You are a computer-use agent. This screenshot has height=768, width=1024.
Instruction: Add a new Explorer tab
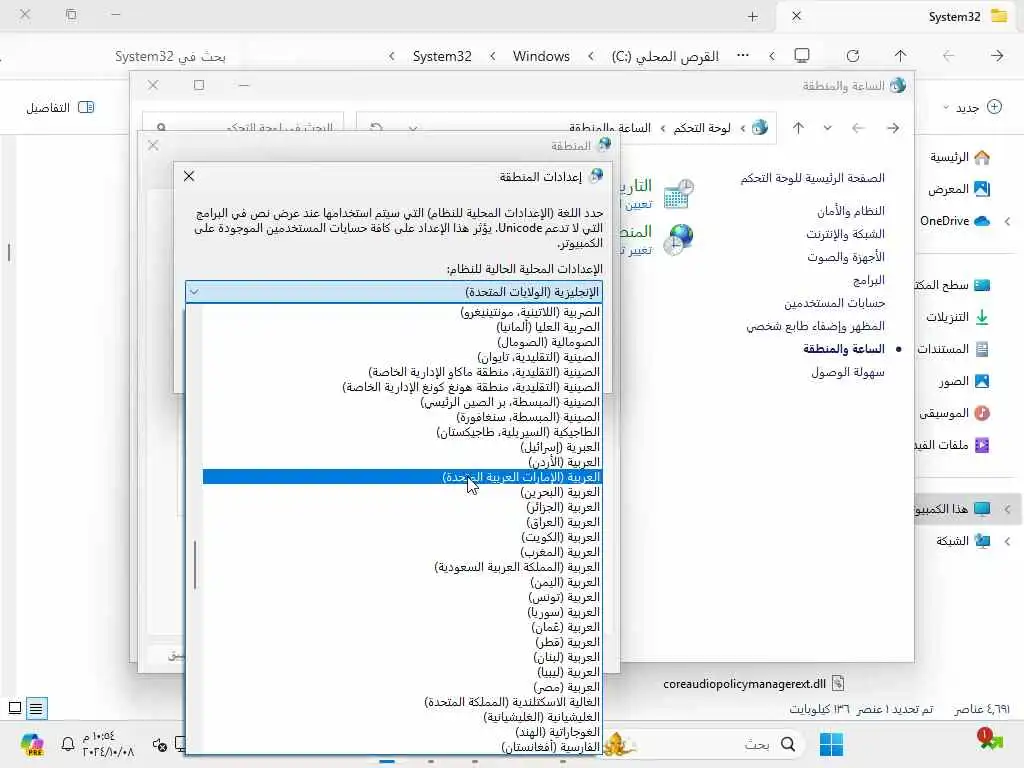coord(753,16)
